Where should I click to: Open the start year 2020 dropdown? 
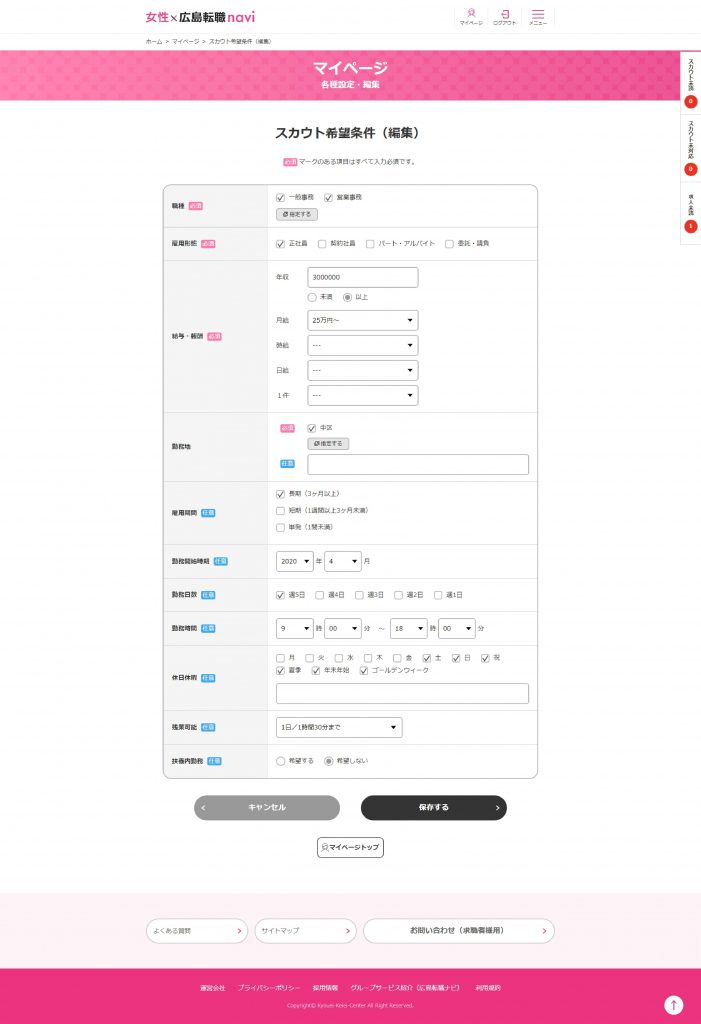click(x=295, y=562)
